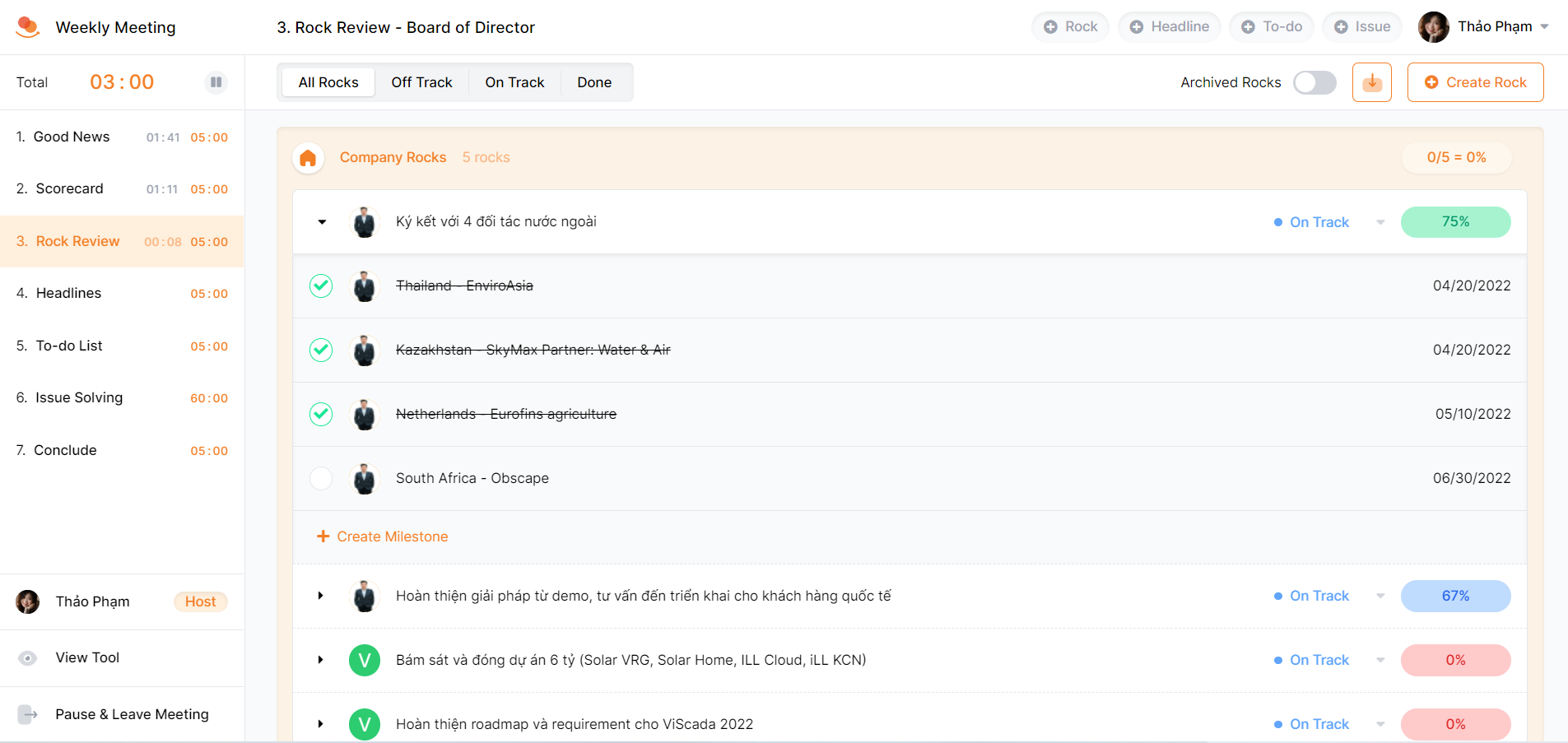This screenshot has width=1568, height=743.
Task: Click 0% progress pill on ViScada 2022 rock
Action: pos(1455,724)
